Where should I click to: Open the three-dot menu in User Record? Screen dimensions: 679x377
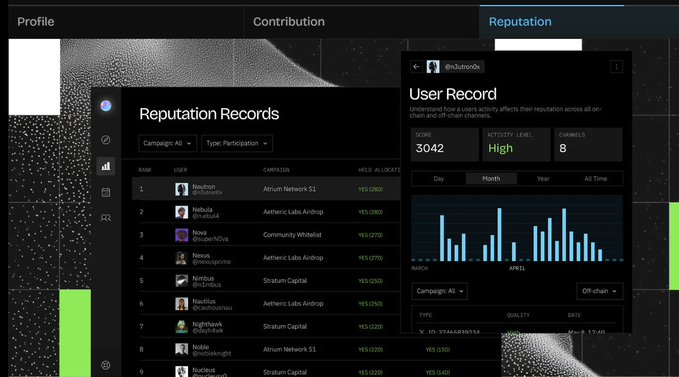[617, 67]
